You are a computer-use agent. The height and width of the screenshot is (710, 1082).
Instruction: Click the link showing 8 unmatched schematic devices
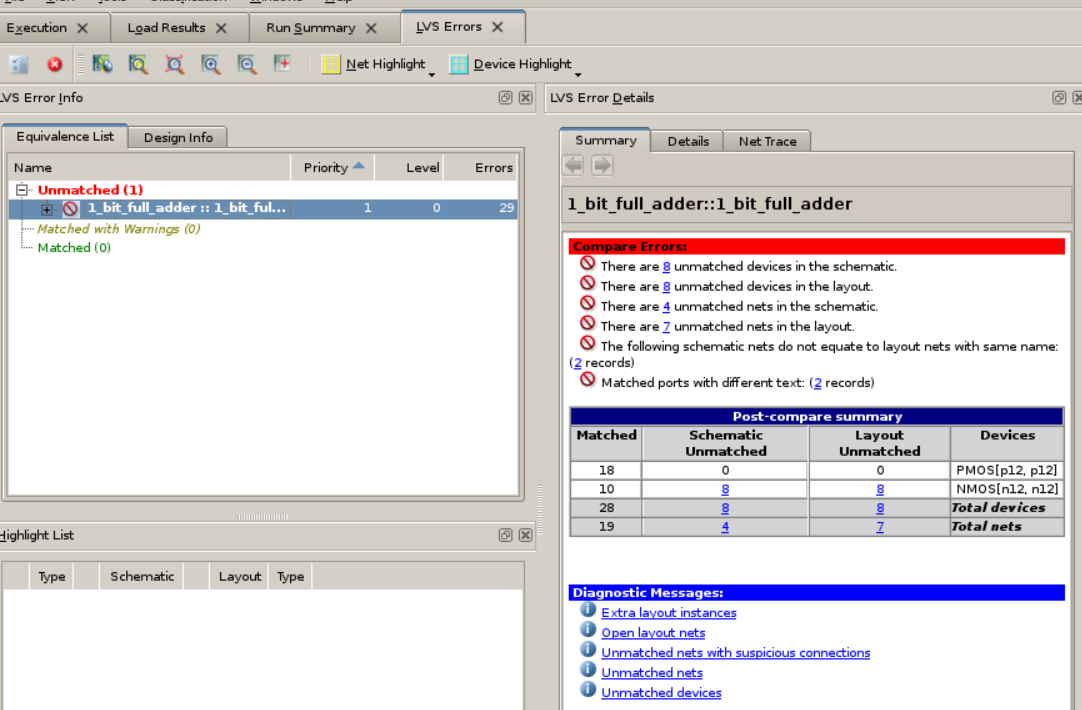[665, 267]
